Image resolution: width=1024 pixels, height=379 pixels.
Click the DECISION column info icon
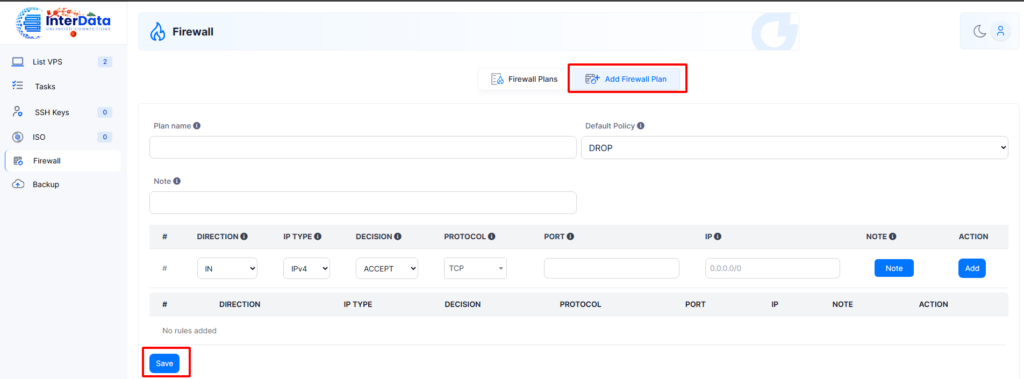point(398,237)
